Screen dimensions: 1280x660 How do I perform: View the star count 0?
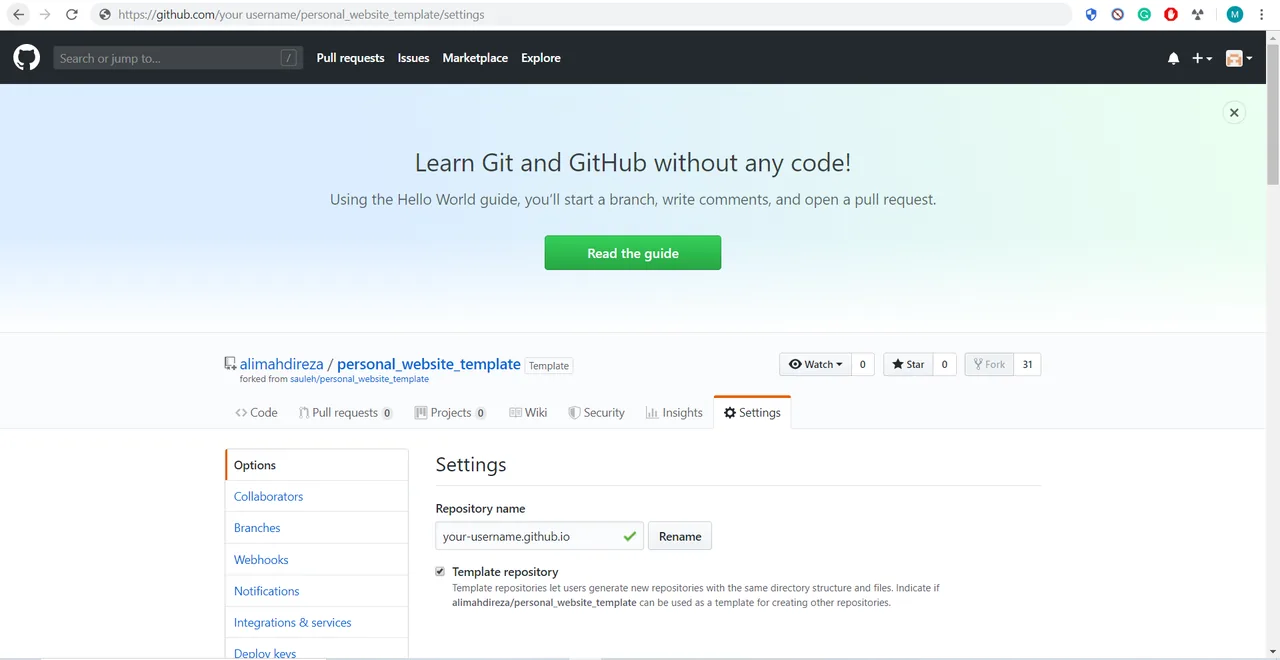[x=945, y=364]
